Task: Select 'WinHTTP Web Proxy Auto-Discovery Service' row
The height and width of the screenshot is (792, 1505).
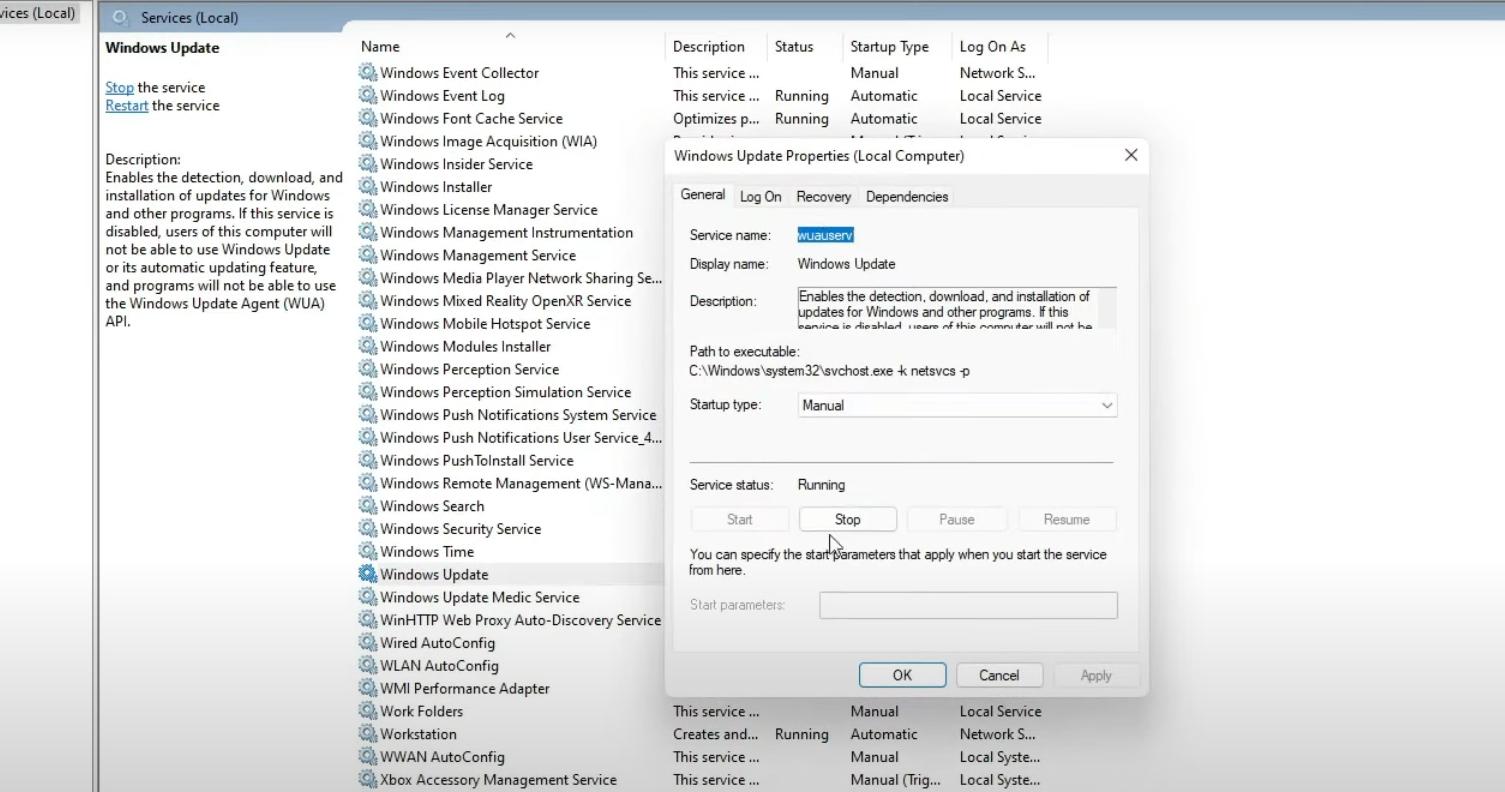Action: [510, 620]
